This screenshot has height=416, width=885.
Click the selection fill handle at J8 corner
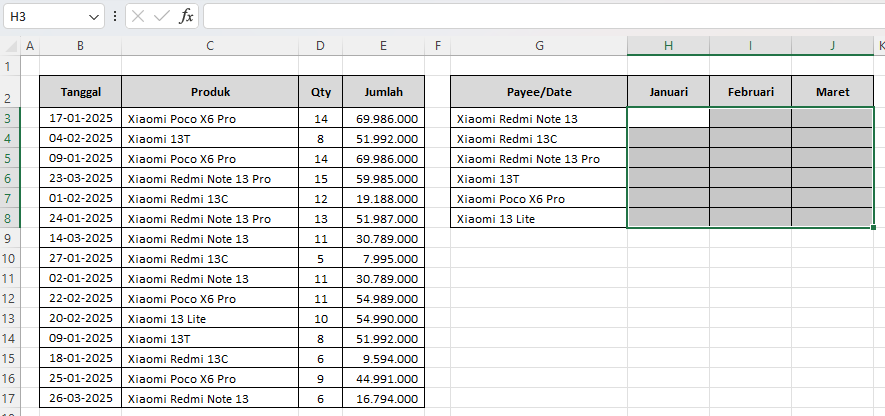[874, 227]
